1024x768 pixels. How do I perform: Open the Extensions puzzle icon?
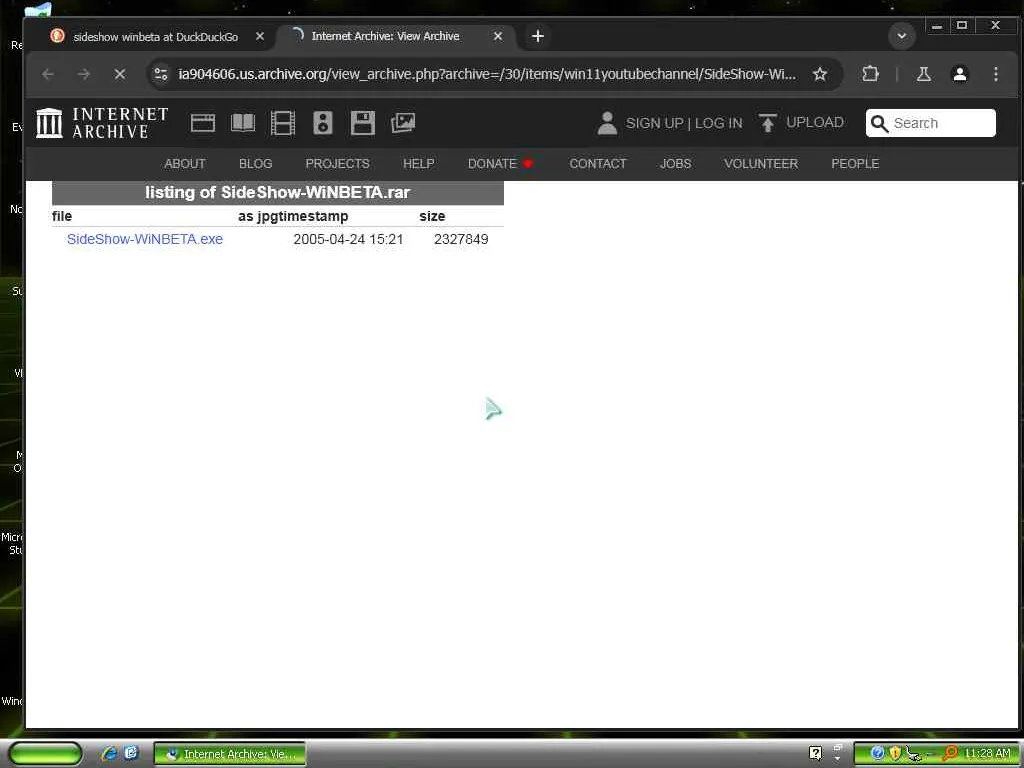(x=870, y=74)
